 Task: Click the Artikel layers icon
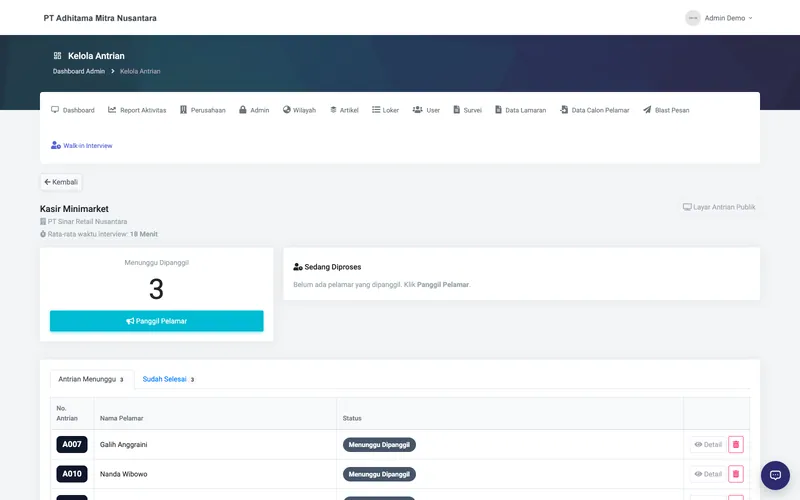click(333, 110)
